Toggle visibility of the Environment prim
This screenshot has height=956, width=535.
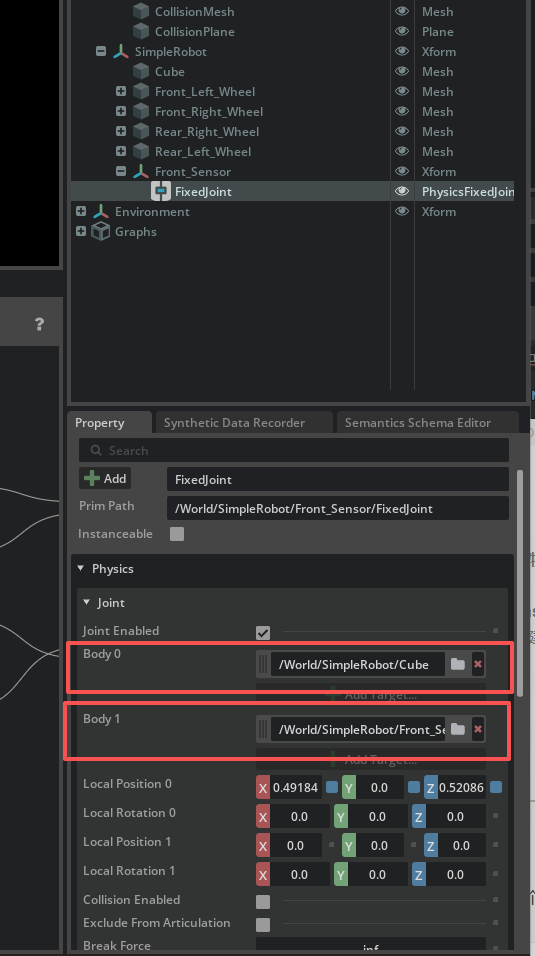(x=401, y=212)
